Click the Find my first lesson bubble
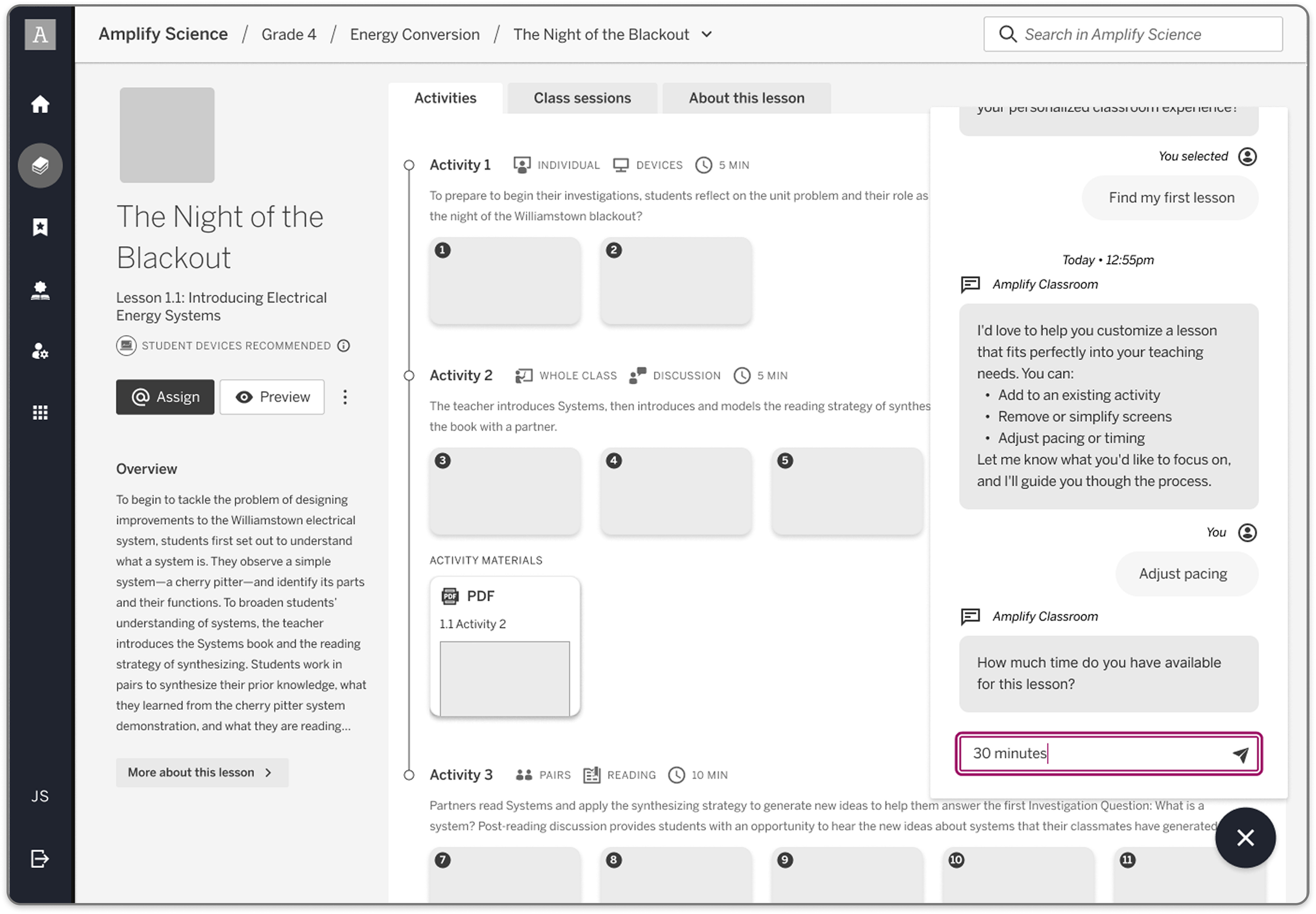Viewport: 1316px width, 914px height. coord(1171,197)
